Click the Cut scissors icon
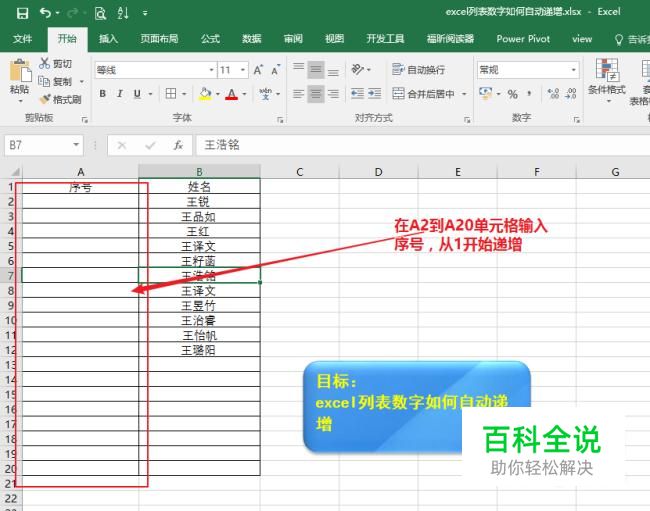Screen dimensions: 650x511 44,63
